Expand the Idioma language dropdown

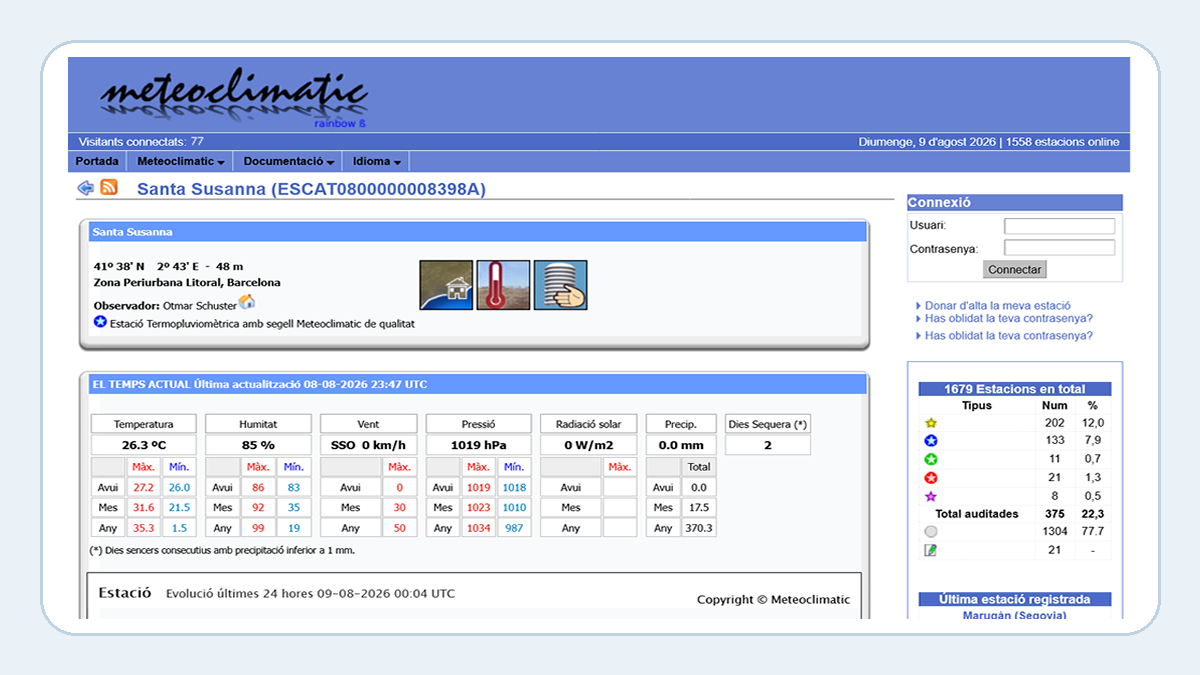376,161
